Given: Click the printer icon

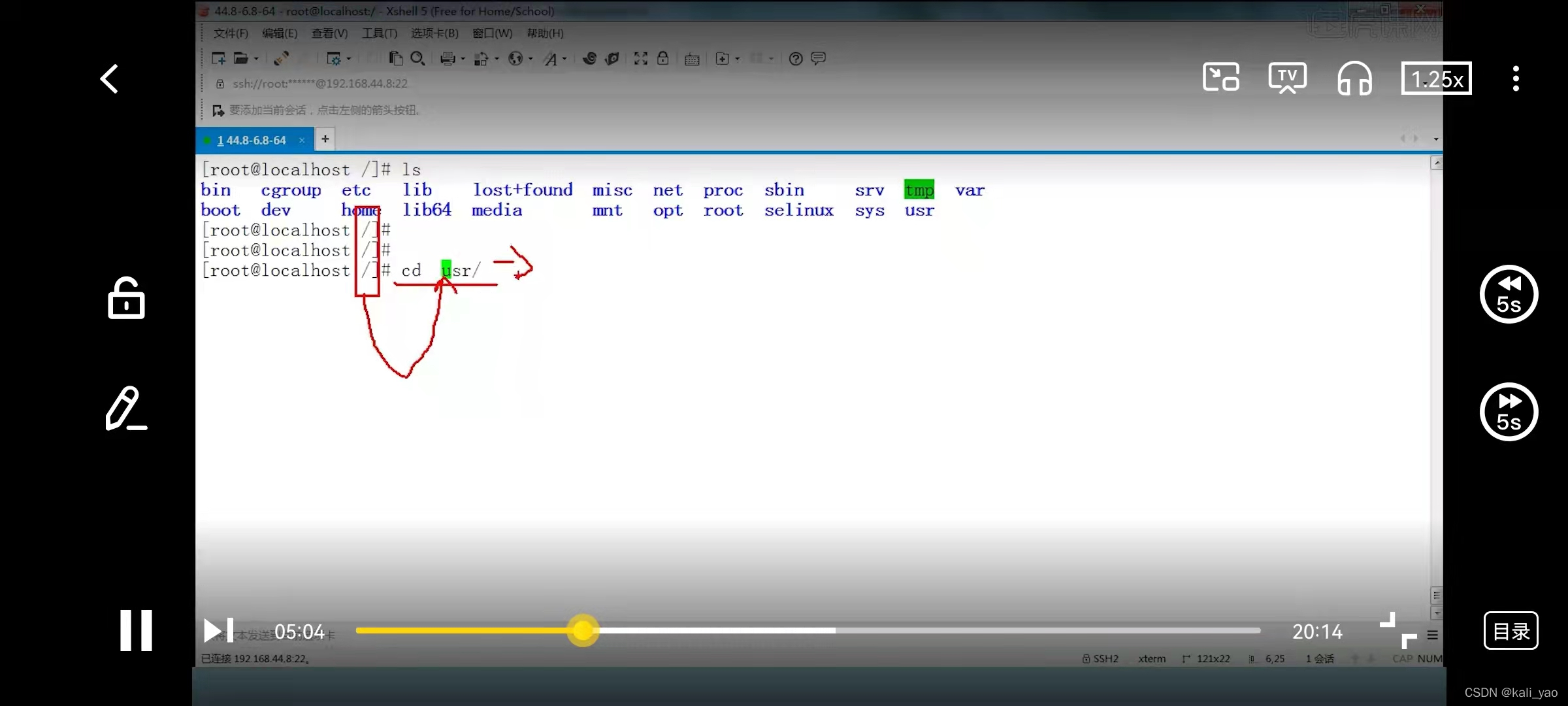Looking at the screenshot, I should (448, 59).
